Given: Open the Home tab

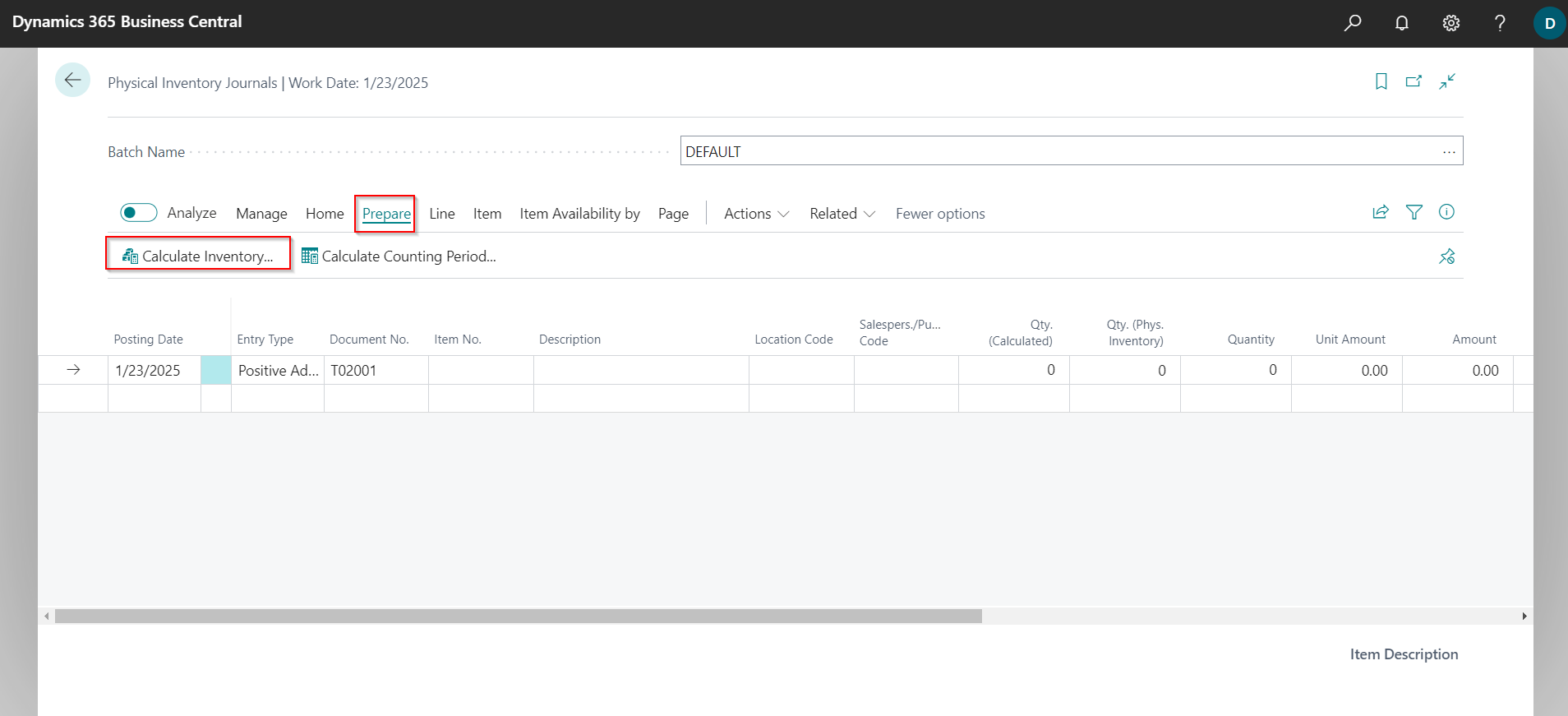Looking at the screenshot, I should (325, 214).
